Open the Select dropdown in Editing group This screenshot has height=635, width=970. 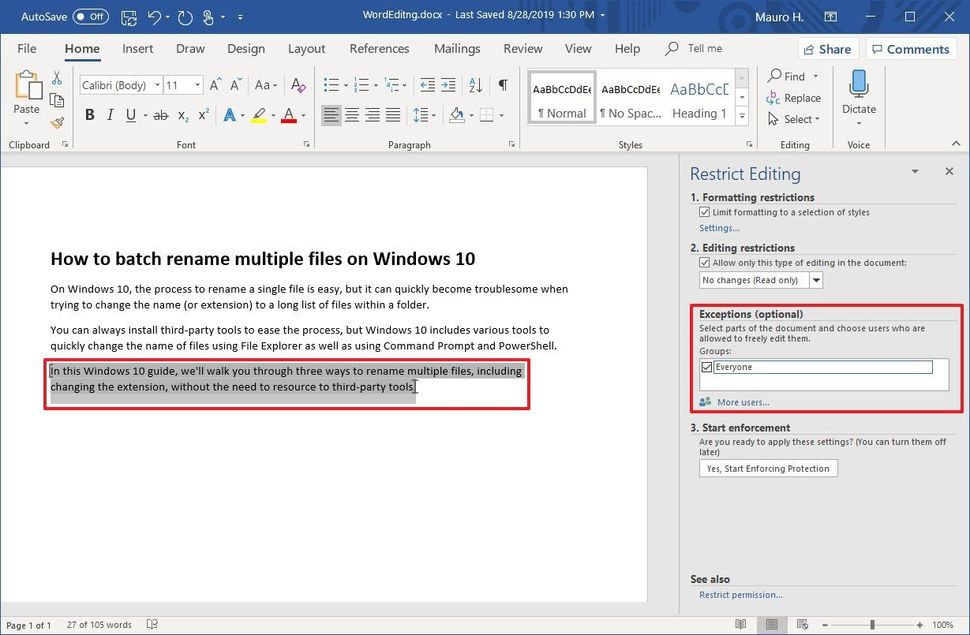[795, 119]
